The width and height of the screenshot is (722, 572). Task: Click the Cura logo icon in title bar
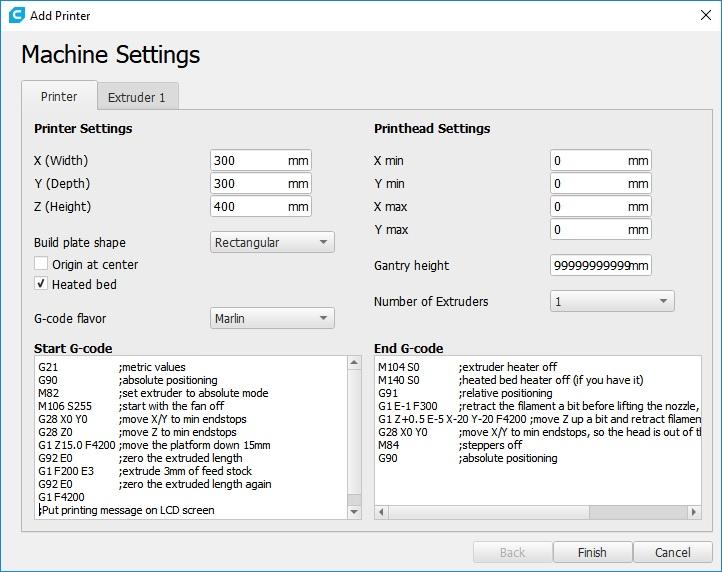point(14,14)
